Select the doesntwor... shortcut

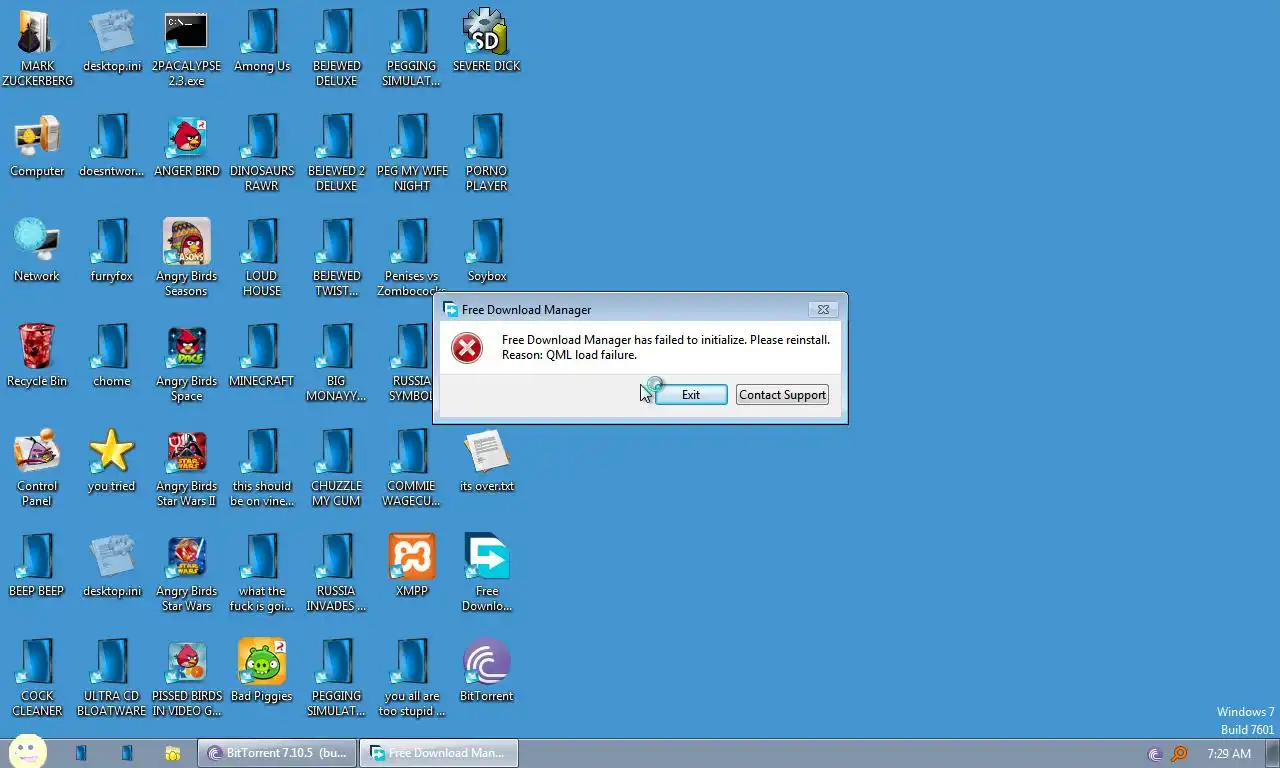[x=112, y=145]
